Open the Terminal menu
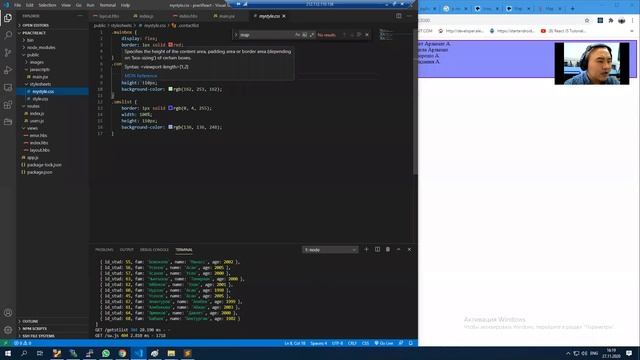This screenshot has width=640, height=360. point(108,5)
